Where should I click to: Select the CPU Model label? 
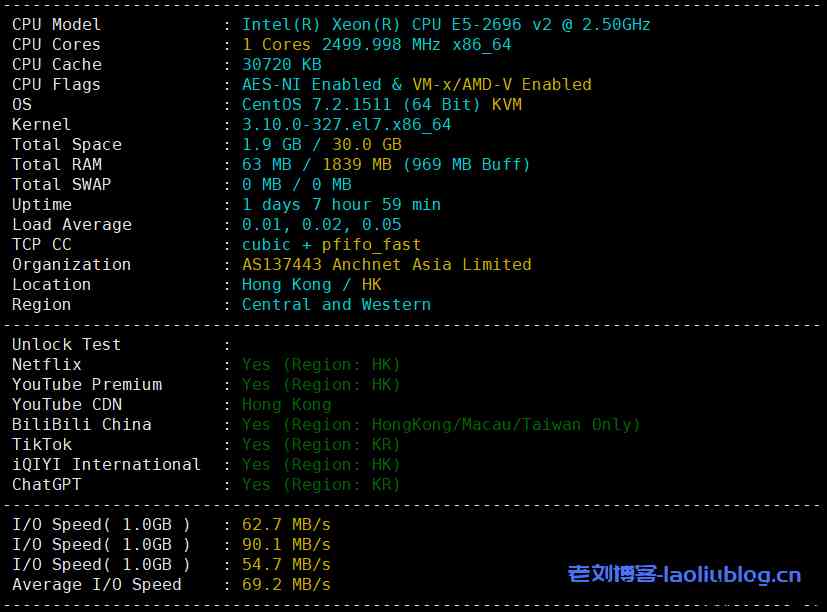[56, 25]
